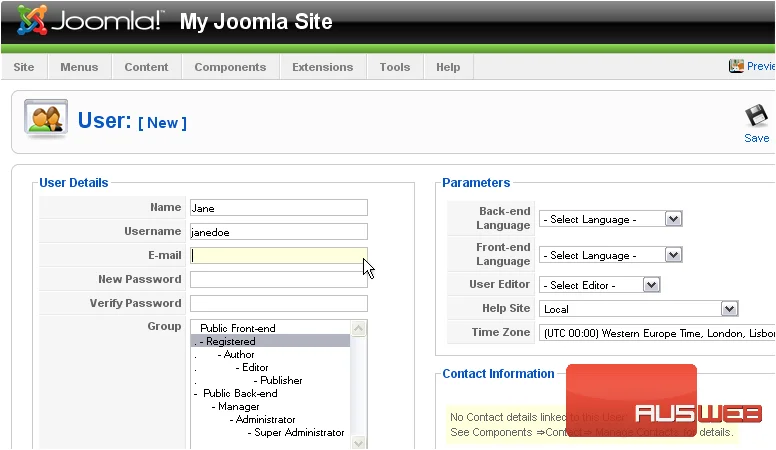Click the Save floppy disk icon
Screen dimensions: 776x450
756,116
